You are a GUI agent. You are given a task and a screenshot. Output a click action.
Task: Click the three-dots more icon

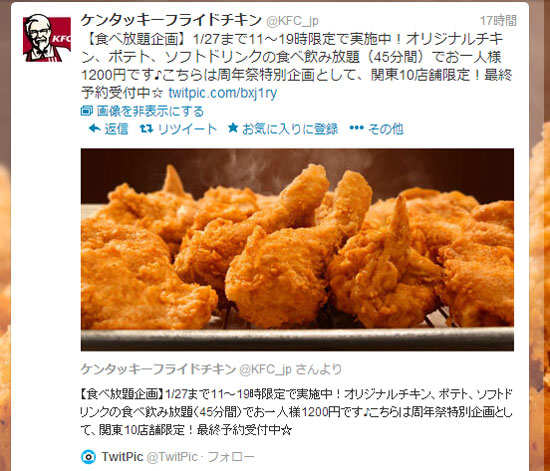(356, 128)
